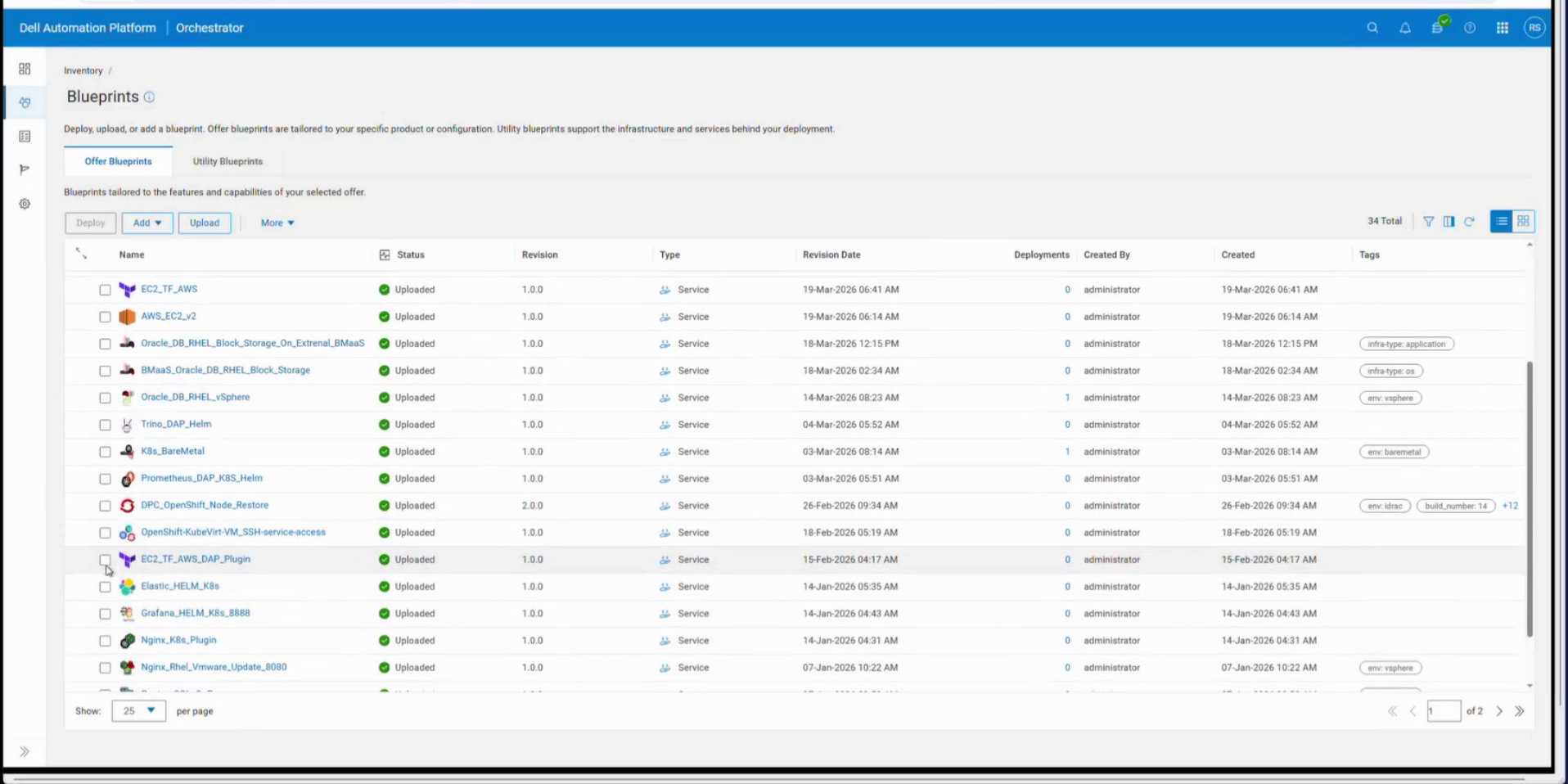
Task: Tick the Nginx_K8s_Plugin checkbox
Action: 105,641
